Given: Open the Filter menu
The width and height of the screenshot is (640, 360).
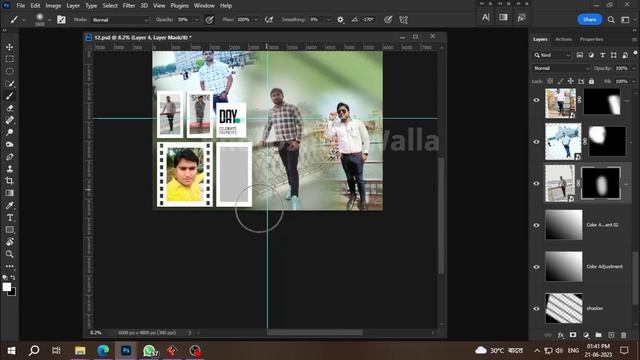Looking at the screenshot, I should pos(129,6).
